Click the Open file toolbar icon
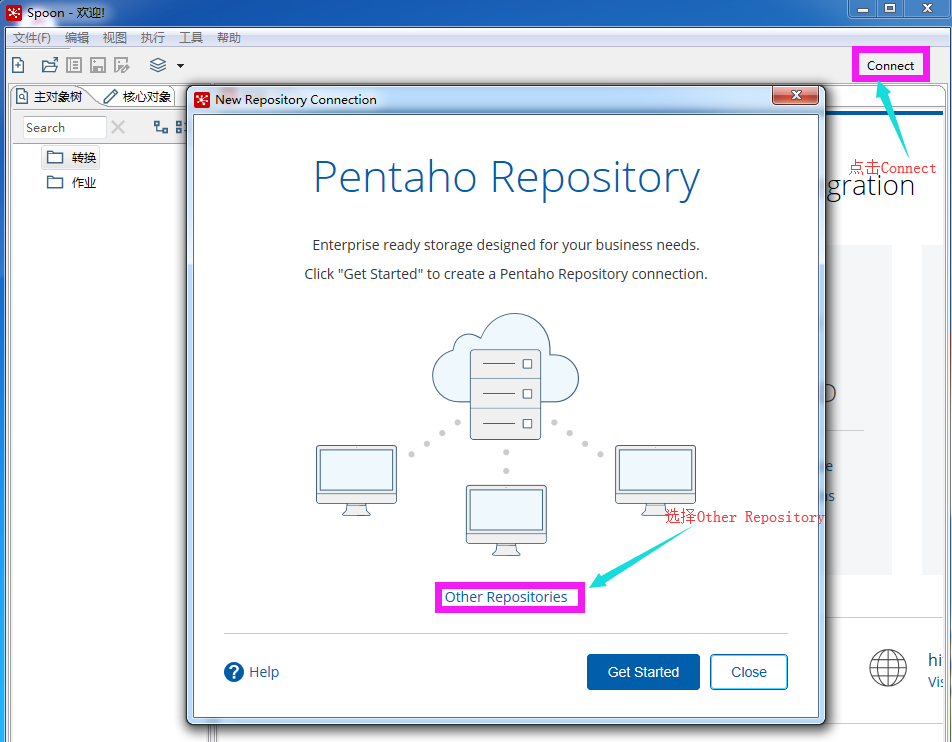952x742 pixels. (50, 65)
